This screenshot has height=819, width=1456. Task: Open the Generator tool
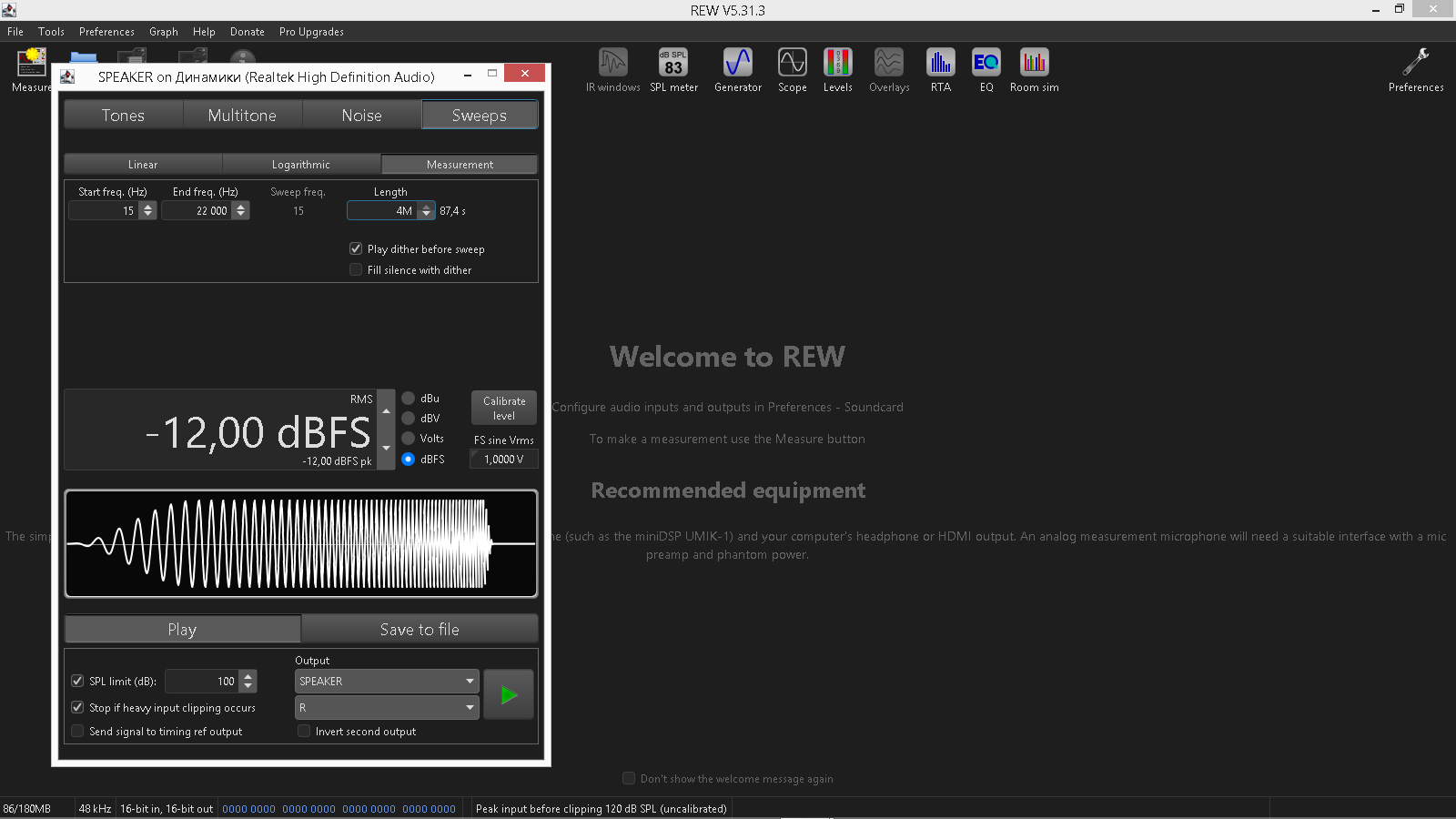point(738,70)
